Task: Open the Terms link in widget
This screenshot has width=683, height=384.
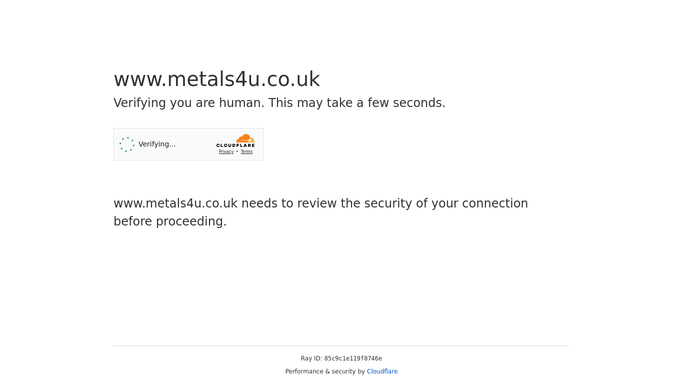Action: pos(247,152)
